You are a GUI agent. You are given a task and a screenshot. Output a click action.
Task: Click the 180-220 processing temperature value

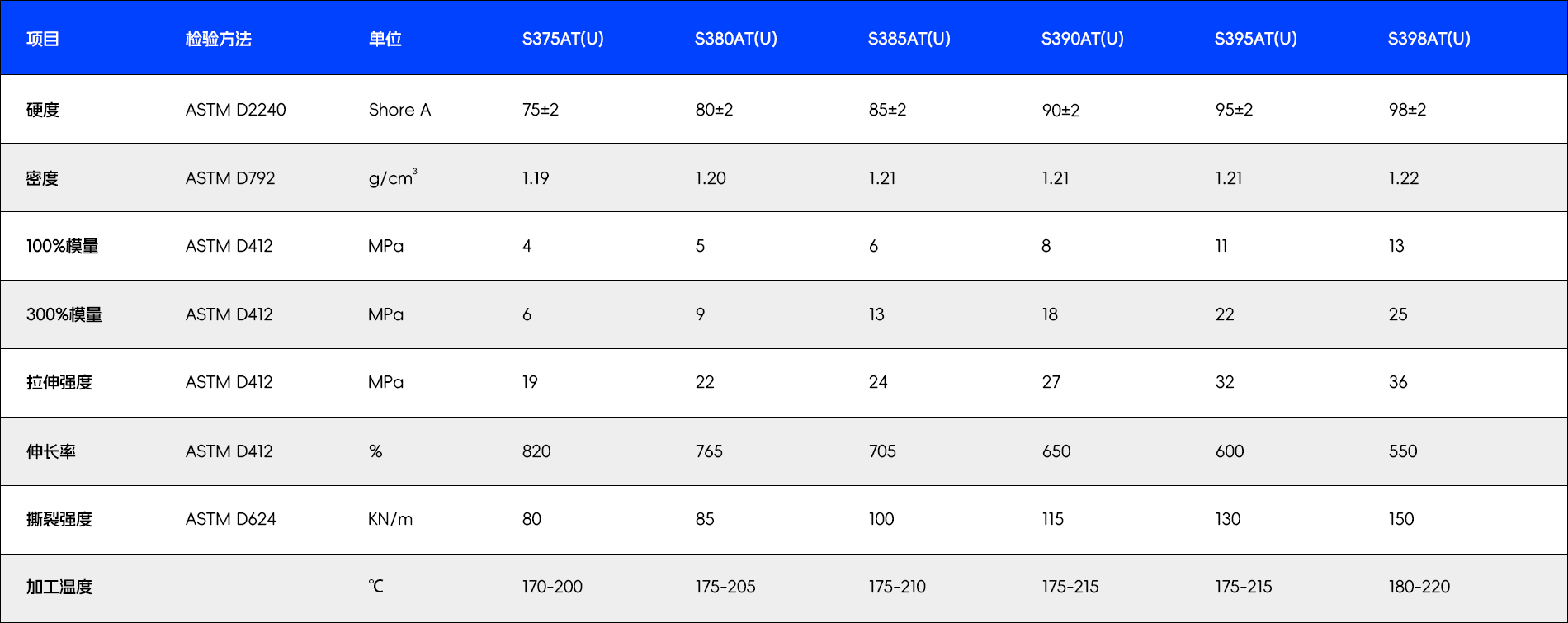coord(1419,587)
